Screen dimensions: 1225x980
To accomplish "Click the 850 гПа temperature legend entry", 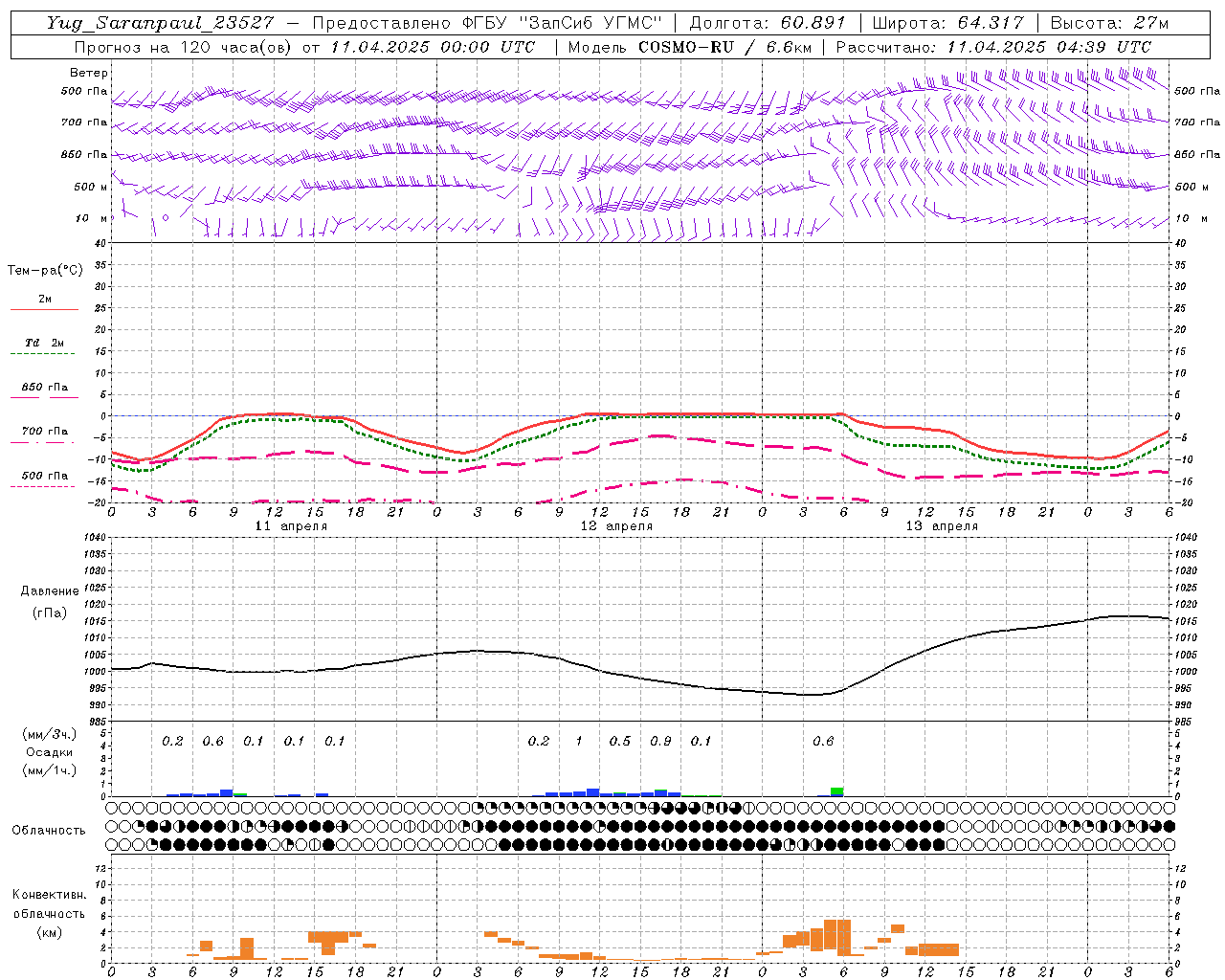I will 45,388.
